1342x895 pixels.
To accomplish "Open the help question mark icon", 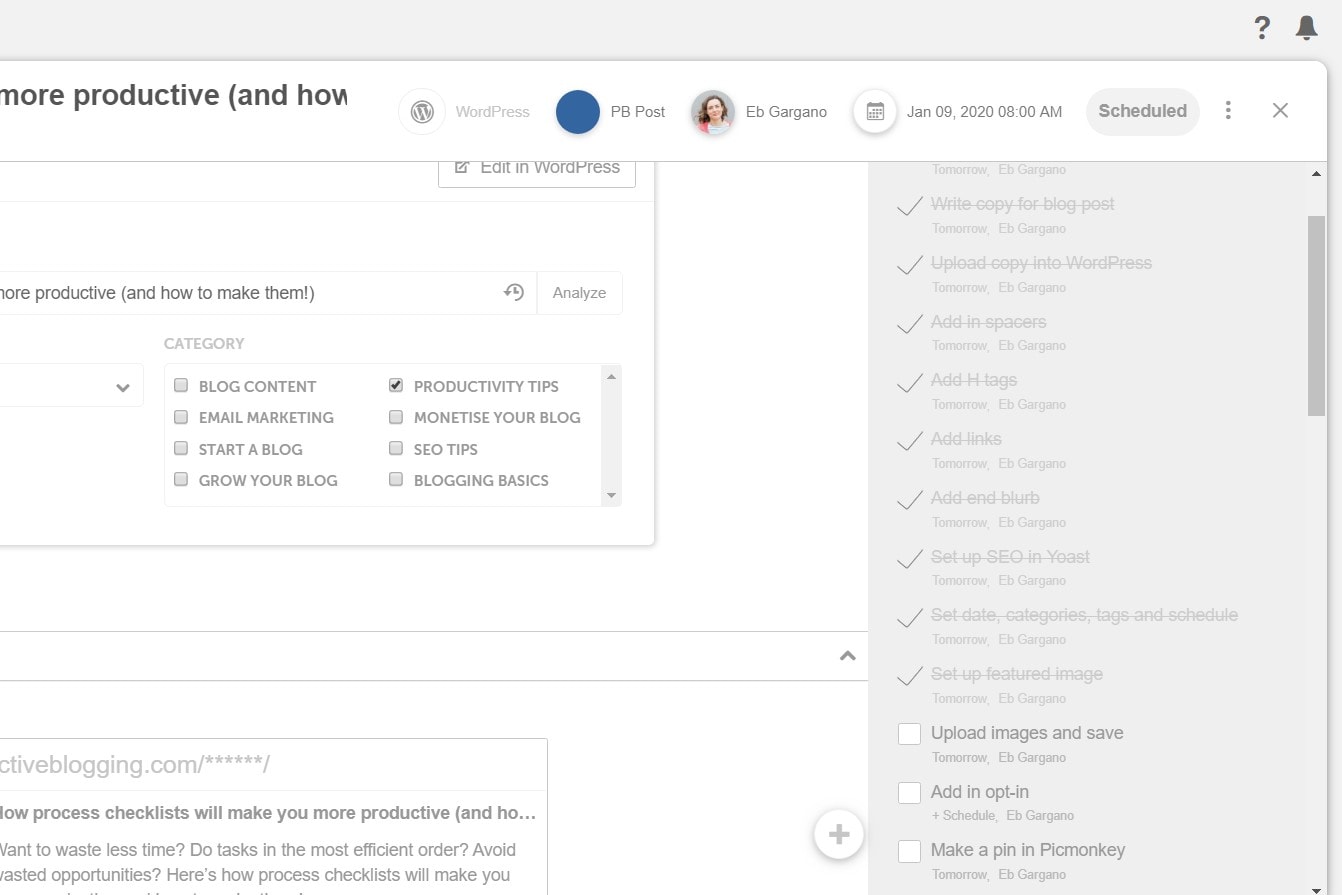I will point(1262,27).
